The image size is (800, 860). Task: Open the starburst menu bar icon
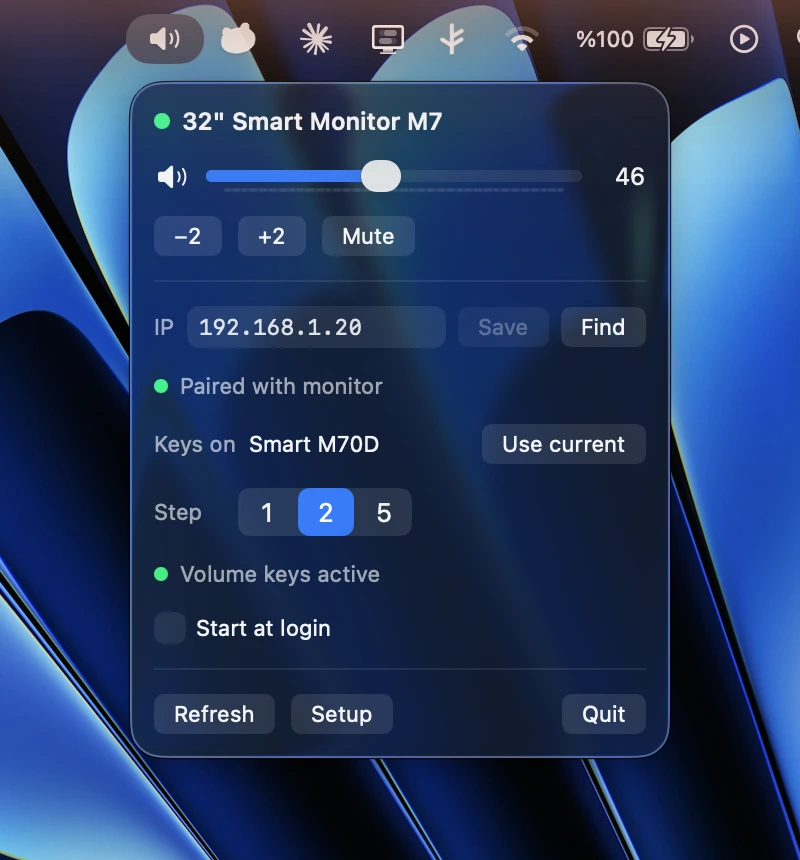[x=316, y=39]
